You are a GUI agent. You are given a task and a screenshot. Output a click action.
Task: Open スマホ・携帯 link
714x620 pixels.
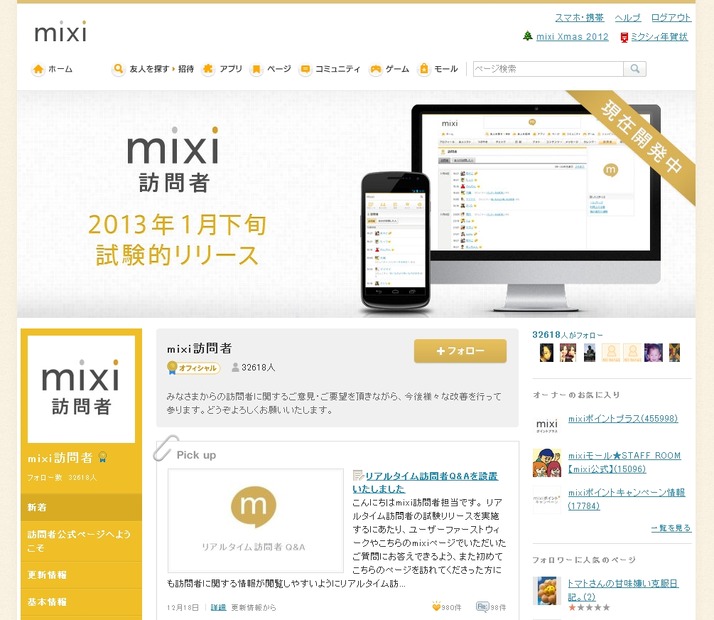coord(579,18)
